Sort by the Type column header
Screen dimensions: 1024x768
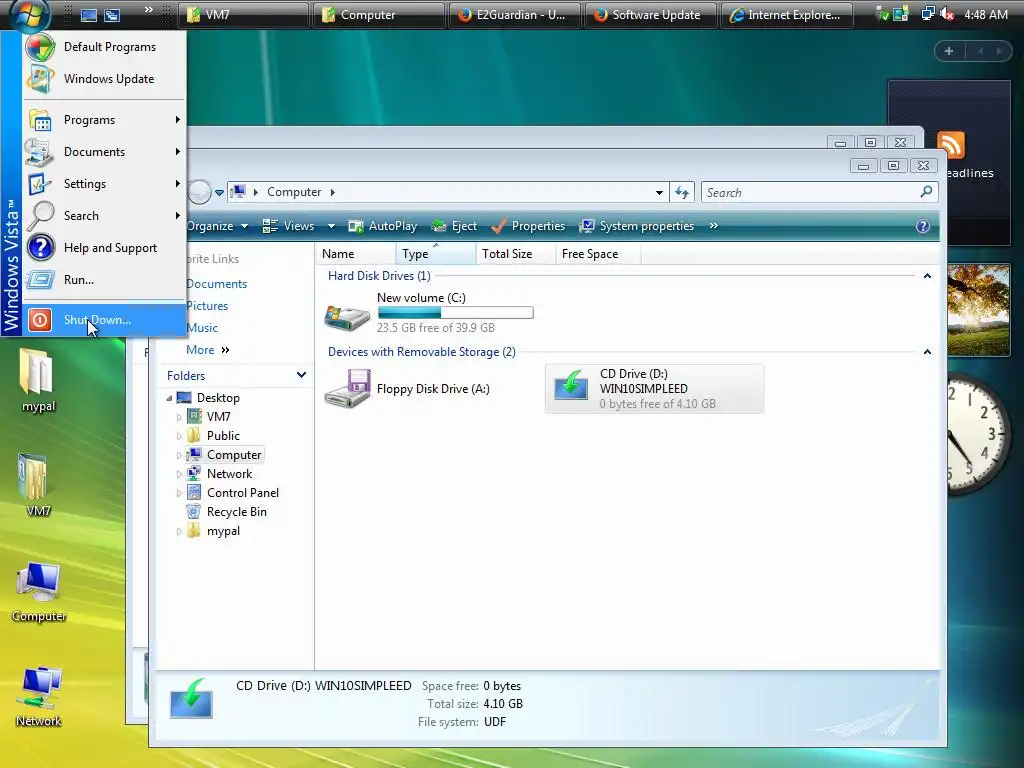point(436,254)
